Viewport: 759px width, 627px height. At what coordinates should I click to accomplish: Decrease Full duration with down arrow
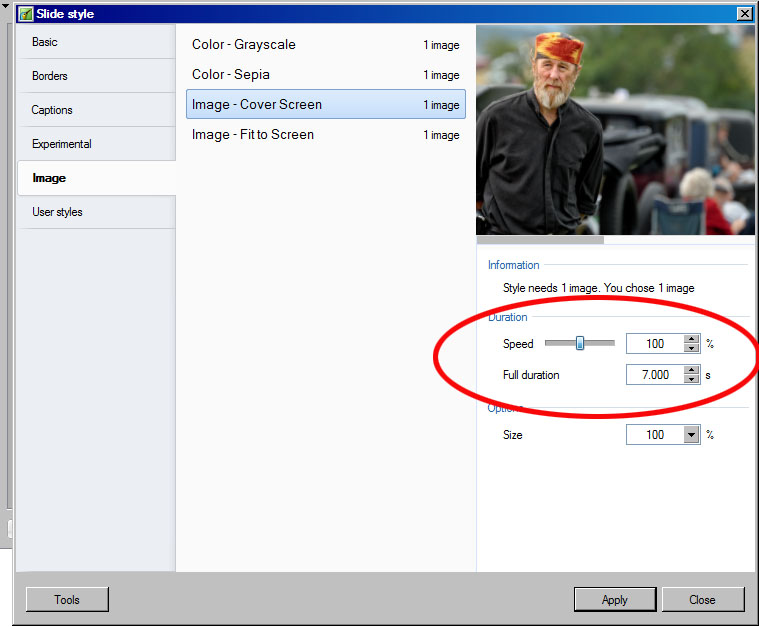tap(692, 379)
